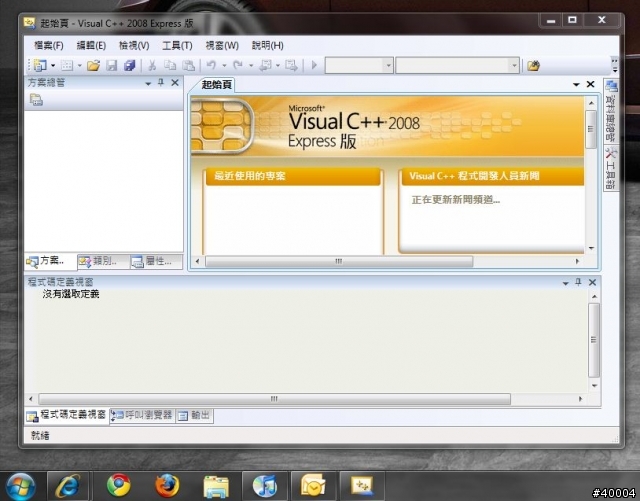Click the start page horizontal scrollbar thumb
640x501 pixels.
coord(339,261)
